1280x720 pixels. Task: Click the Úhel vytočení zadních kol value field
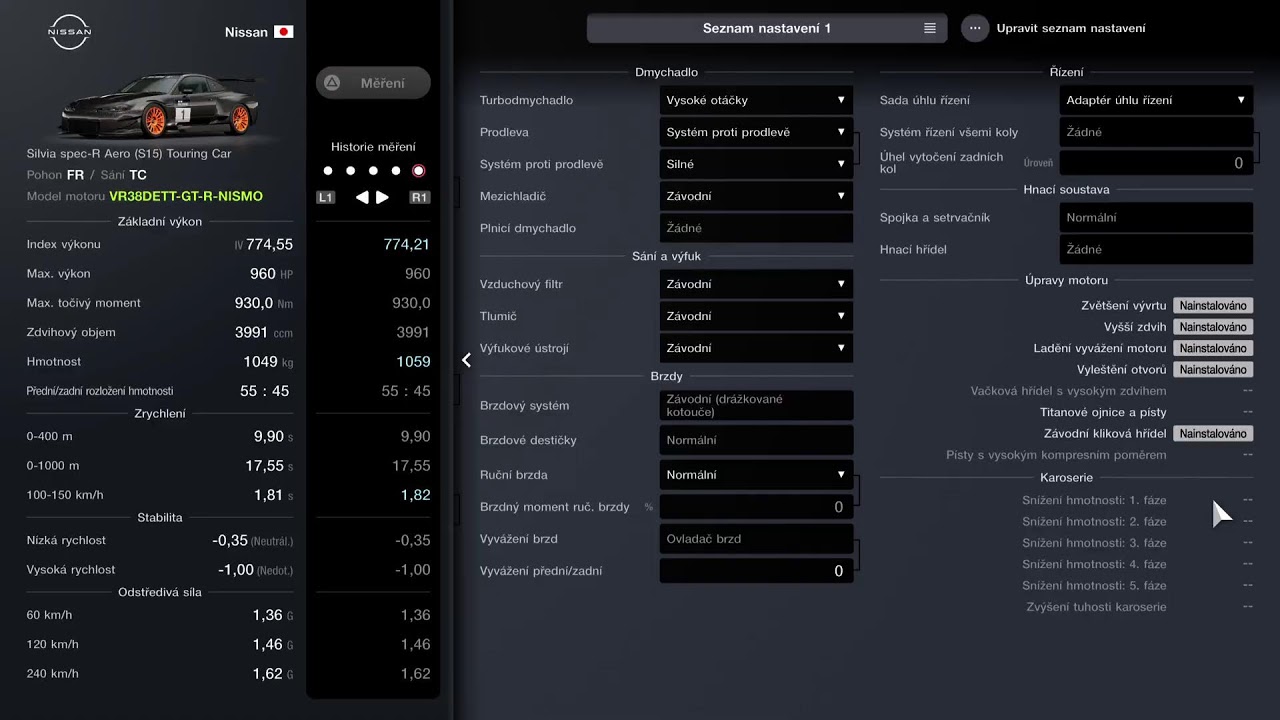tap(1156, 163)
